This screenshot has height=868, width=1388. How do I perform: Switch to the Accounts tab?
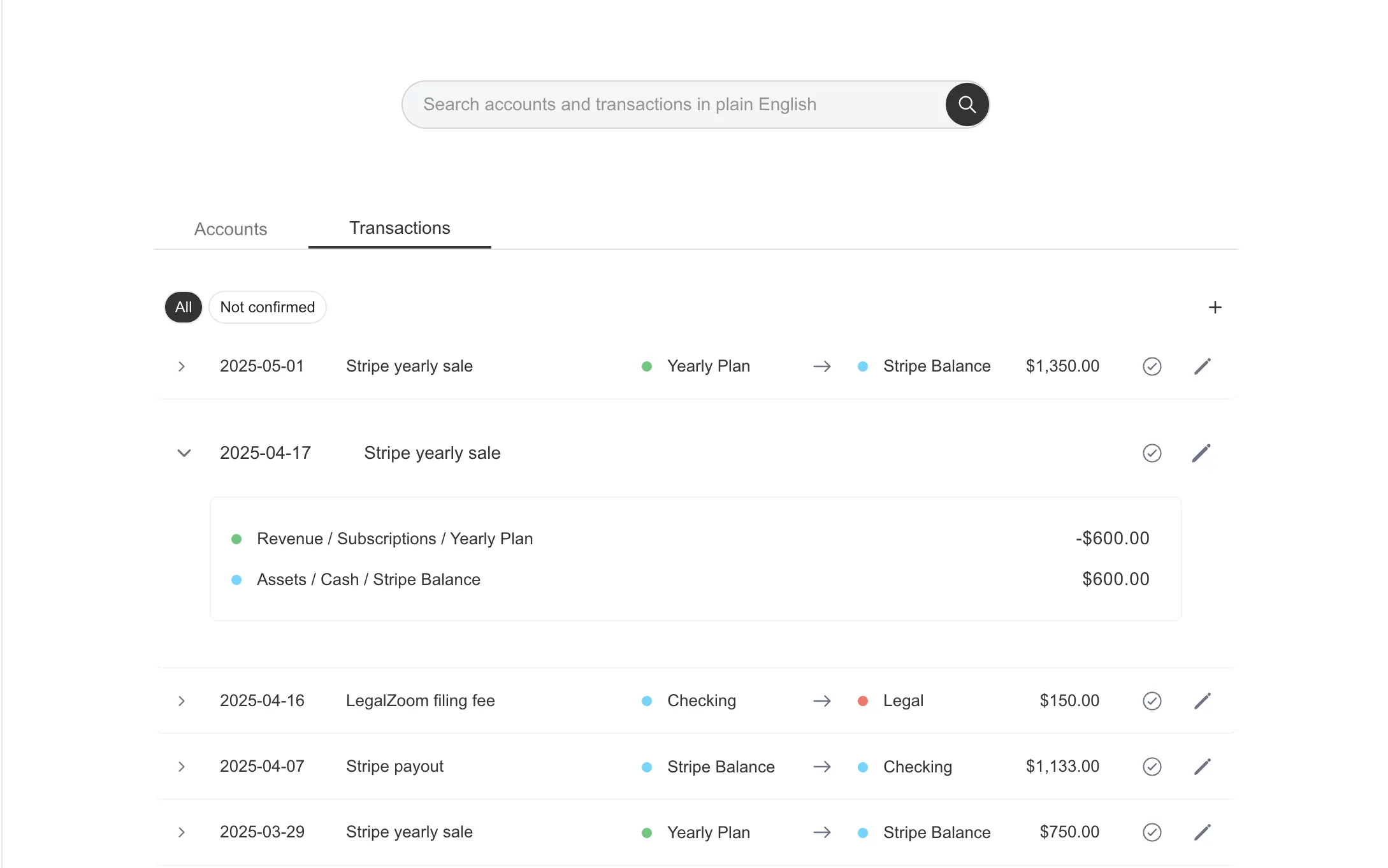231,229
